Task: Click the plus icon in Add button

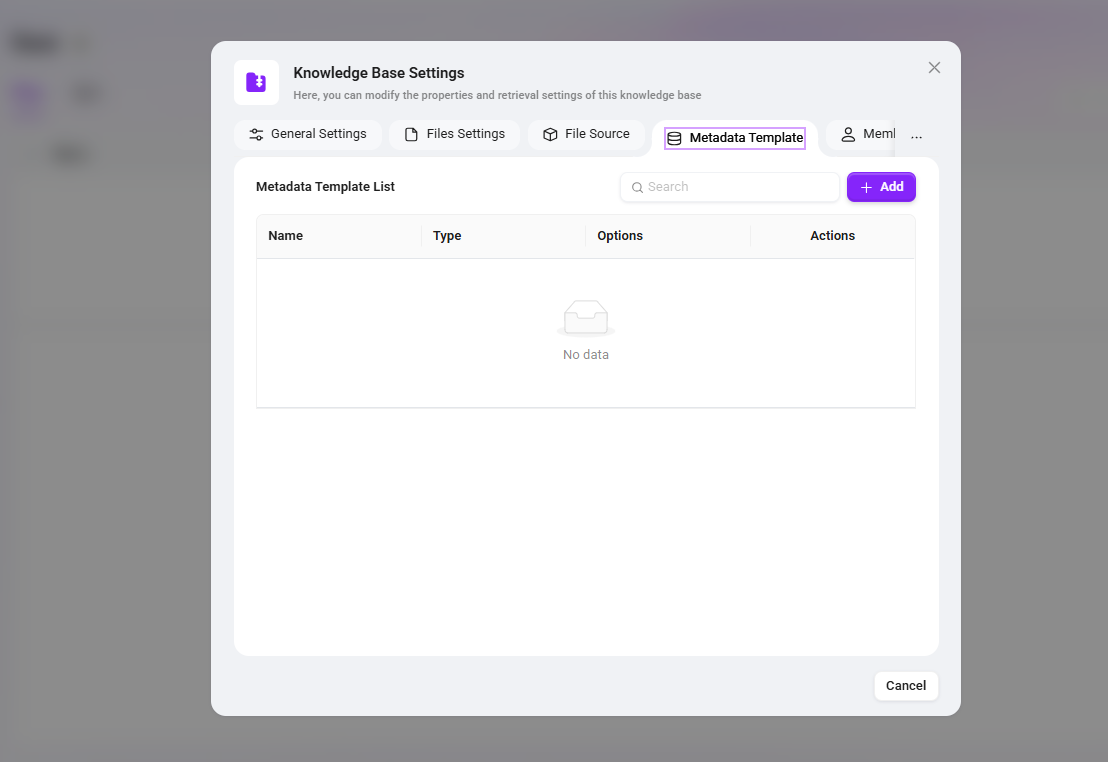Action: click(x=866, y=187)
